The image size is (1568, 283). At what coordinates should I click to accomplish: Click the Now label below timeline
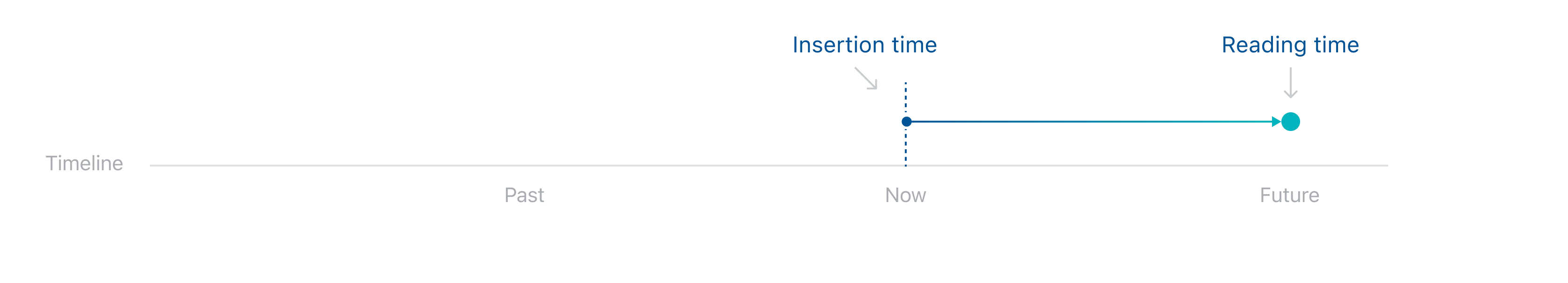point(905,196)
